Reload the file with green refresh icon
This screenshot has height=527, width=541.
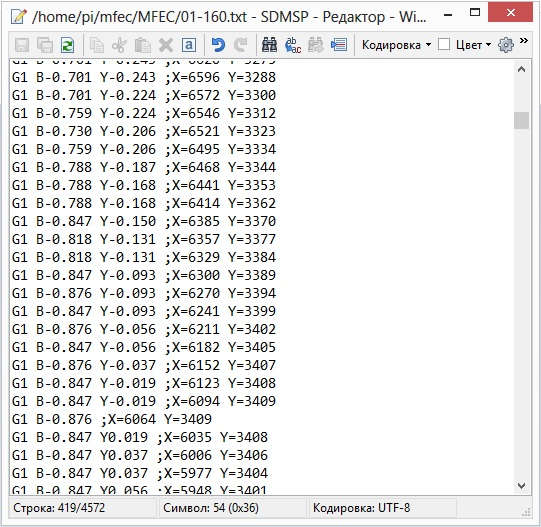pos(68,45)
